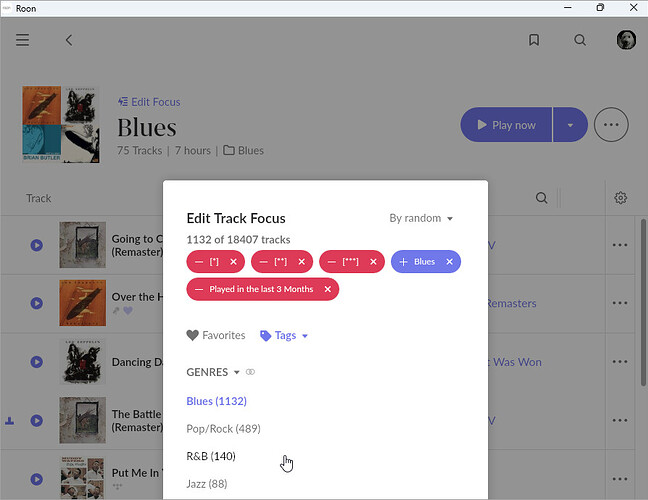Click the Track column header

point(39,198)
